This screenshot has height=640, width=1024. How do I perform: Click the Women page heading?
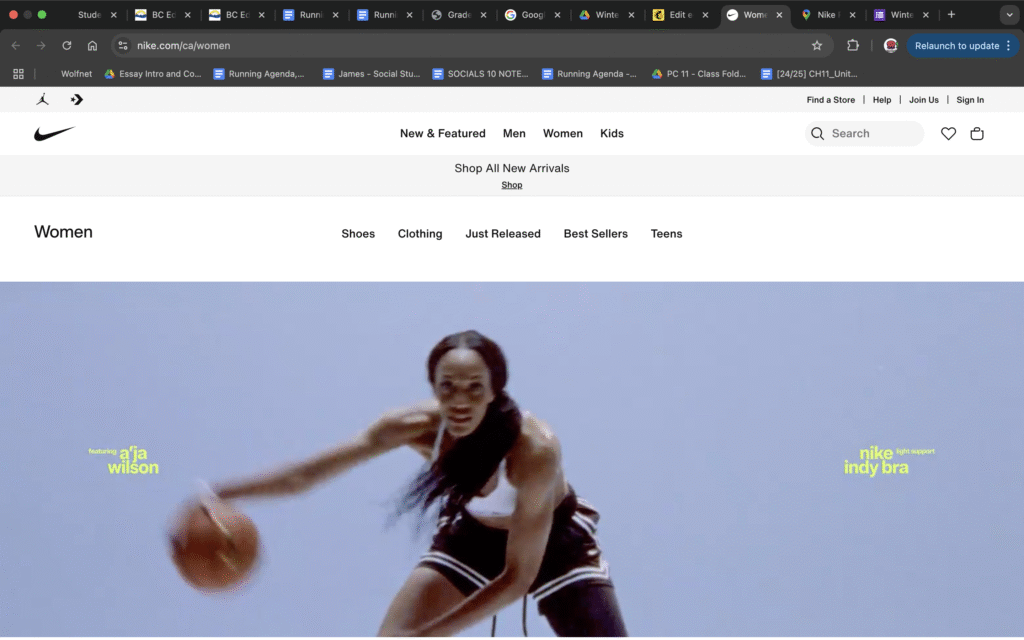coord(63,232)
